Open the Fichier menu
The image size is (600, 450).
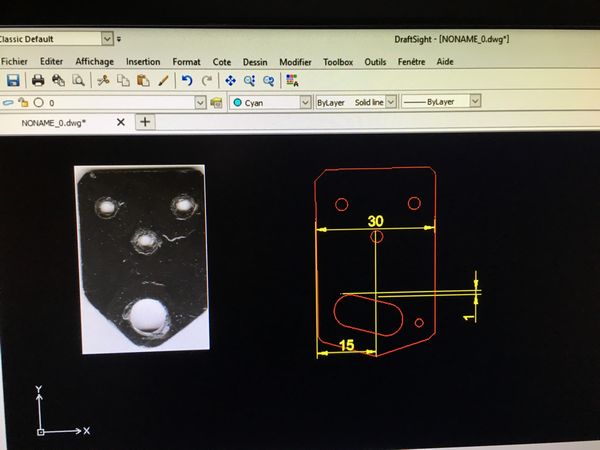pyautogui.click(x=14, y=61)
